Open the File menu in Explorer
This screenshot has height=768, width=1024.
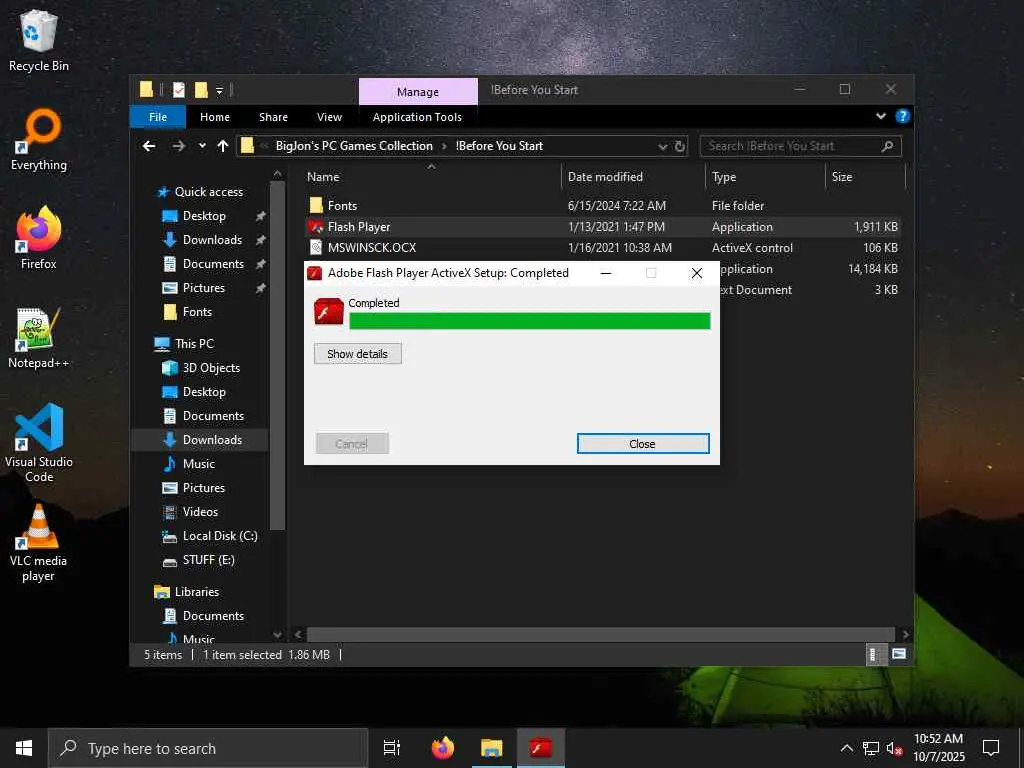pos(158,117)
